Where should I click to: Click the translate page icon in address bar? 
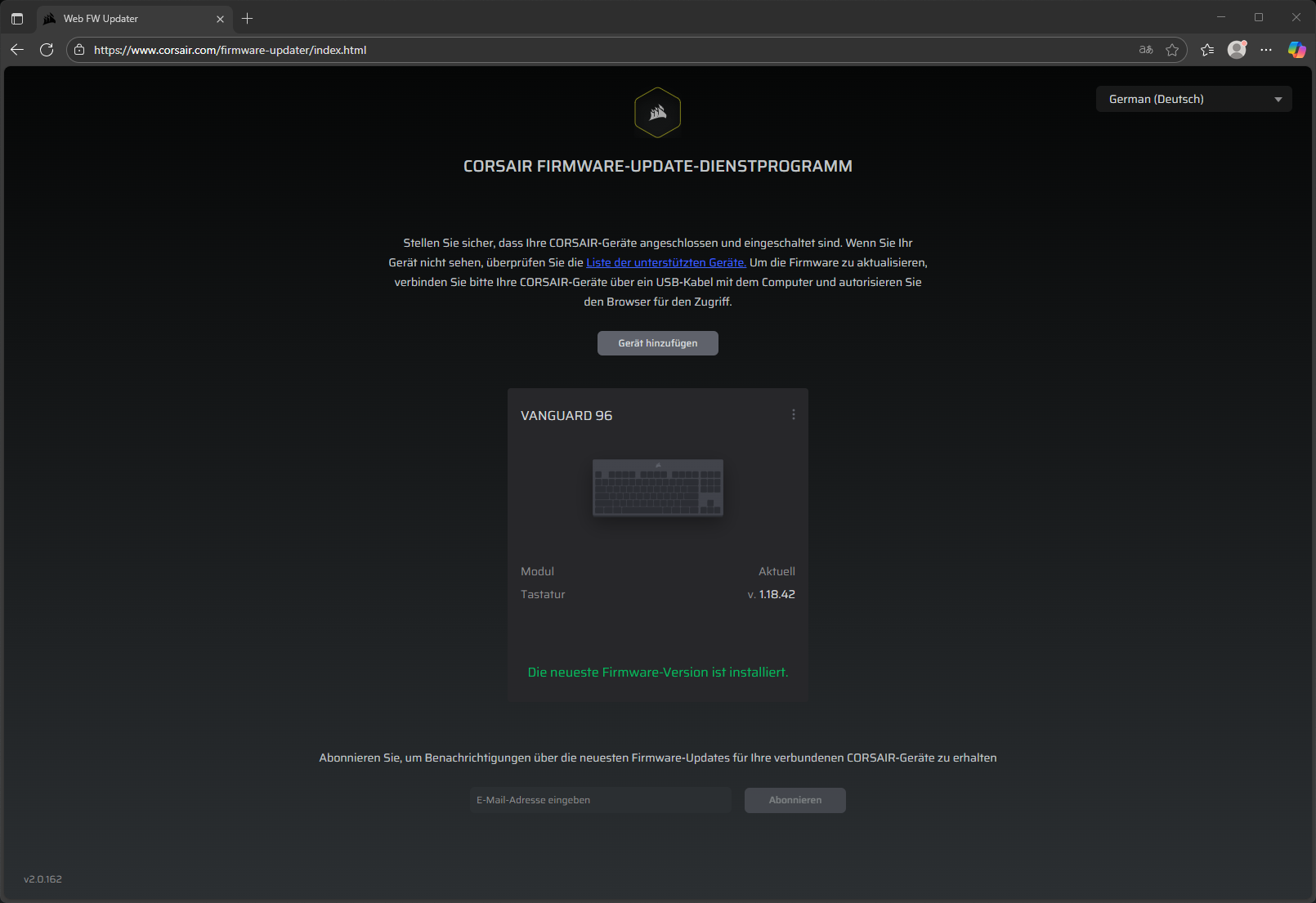tap(1146, 50)
